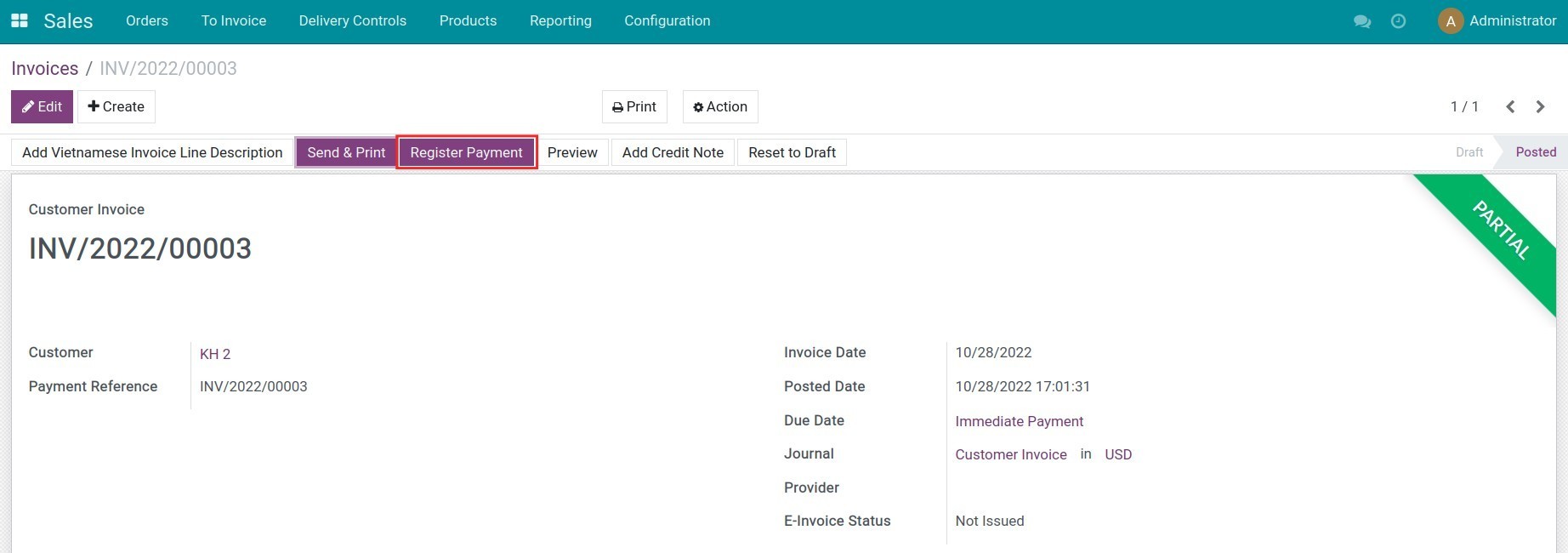
Task: Click Add Vietnamese Invoice Line Description
Action: point(152,152)
